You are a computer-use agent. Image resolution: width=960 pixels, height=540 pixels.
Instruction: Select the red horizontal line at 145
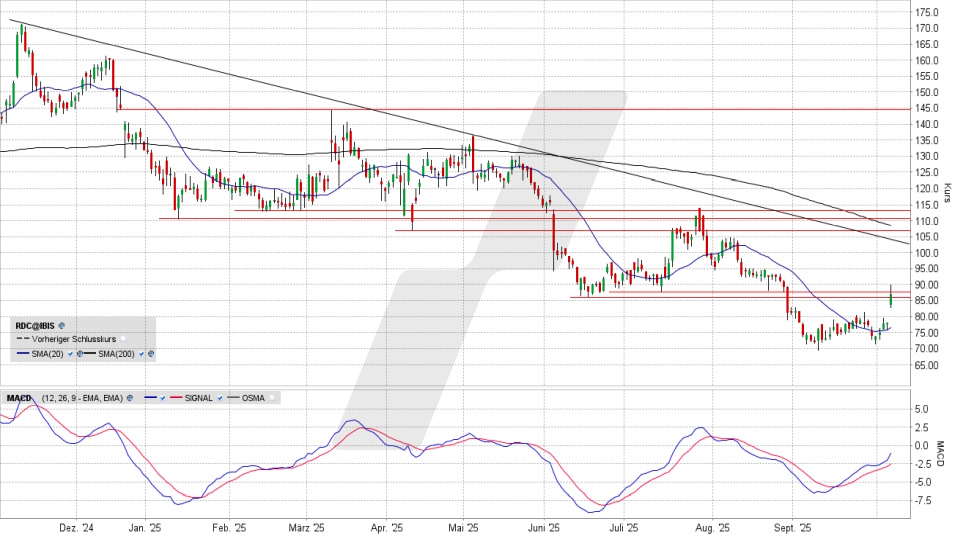500,108
